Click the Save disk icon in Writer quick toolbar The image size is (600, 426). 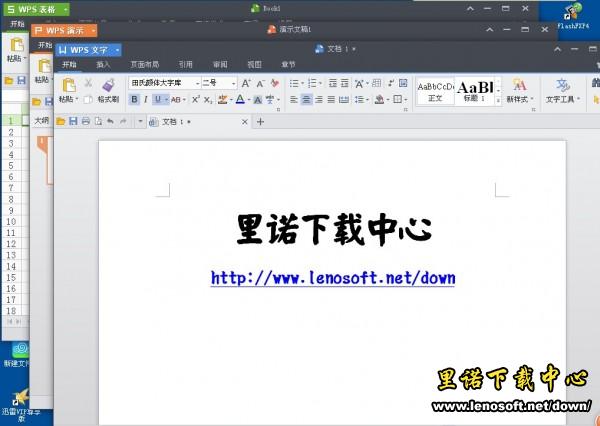[x=73, y=121]
